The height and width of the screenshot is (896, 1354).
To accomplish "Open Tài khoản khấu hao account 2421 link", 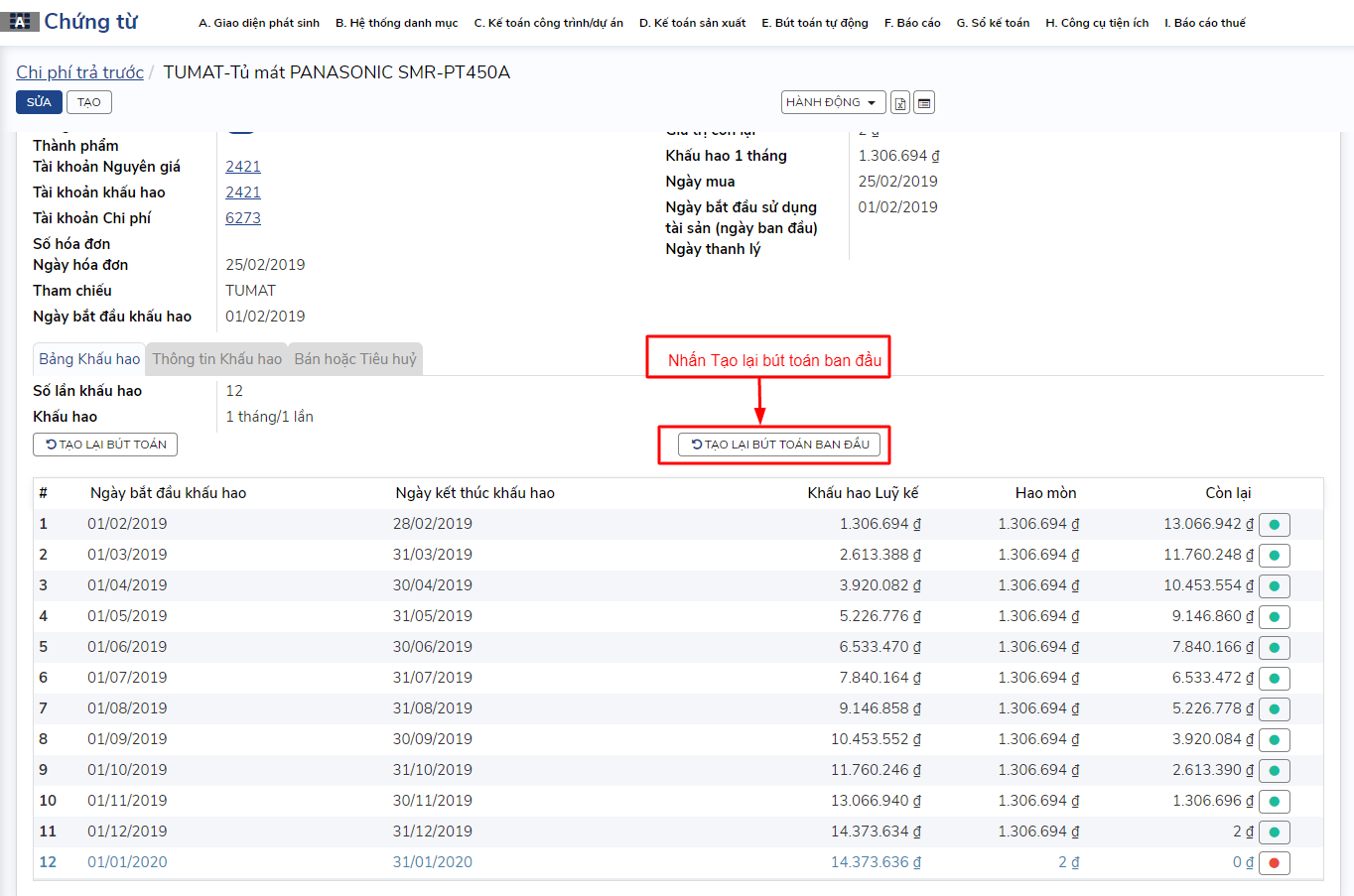I will point(243,192).
